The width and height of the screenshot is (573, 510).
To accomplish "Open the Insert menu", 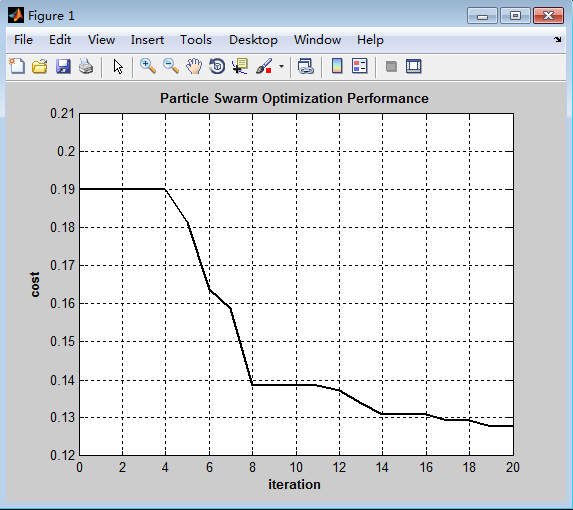I will [147, 39].
